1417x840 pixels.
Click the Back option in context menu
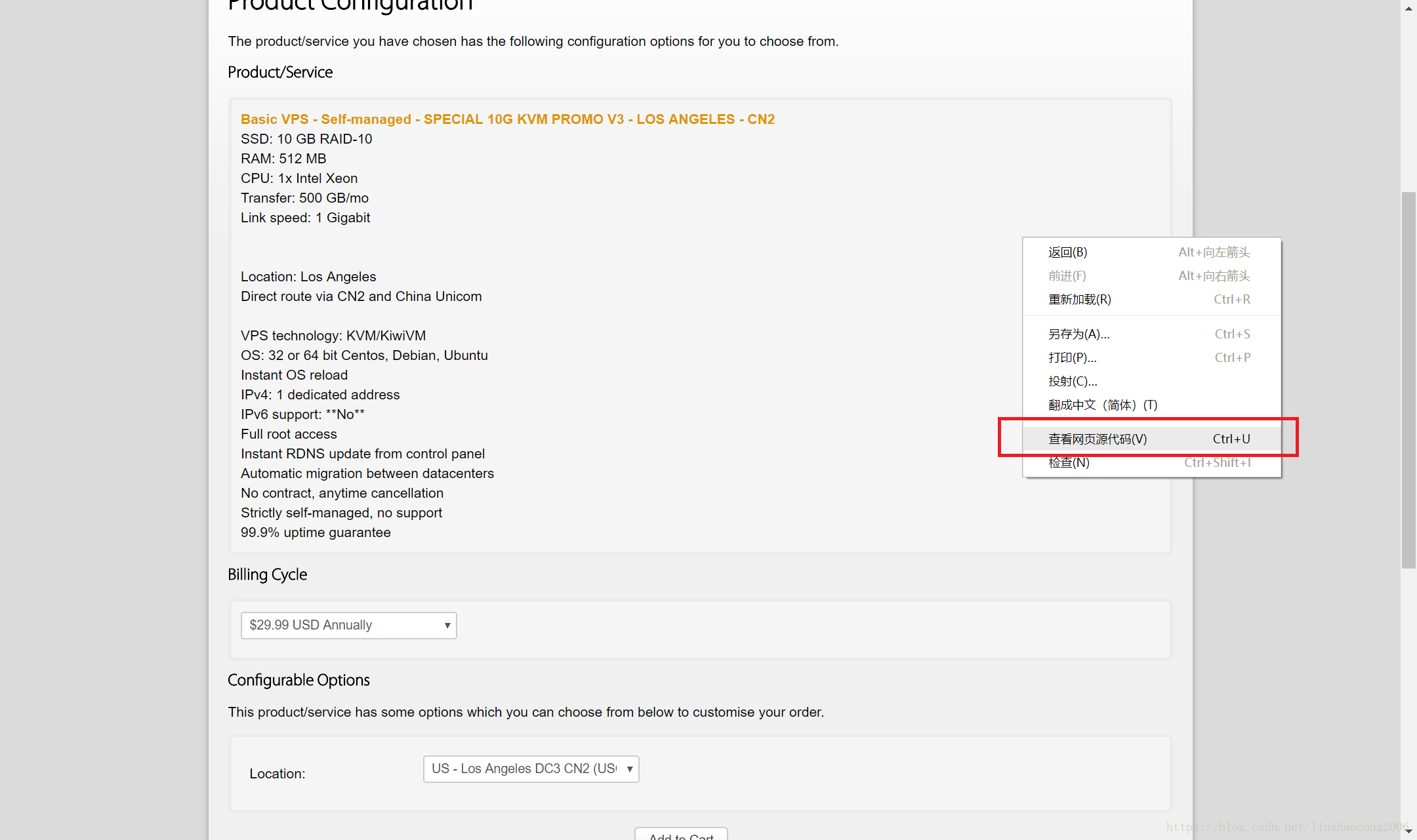1068,252
